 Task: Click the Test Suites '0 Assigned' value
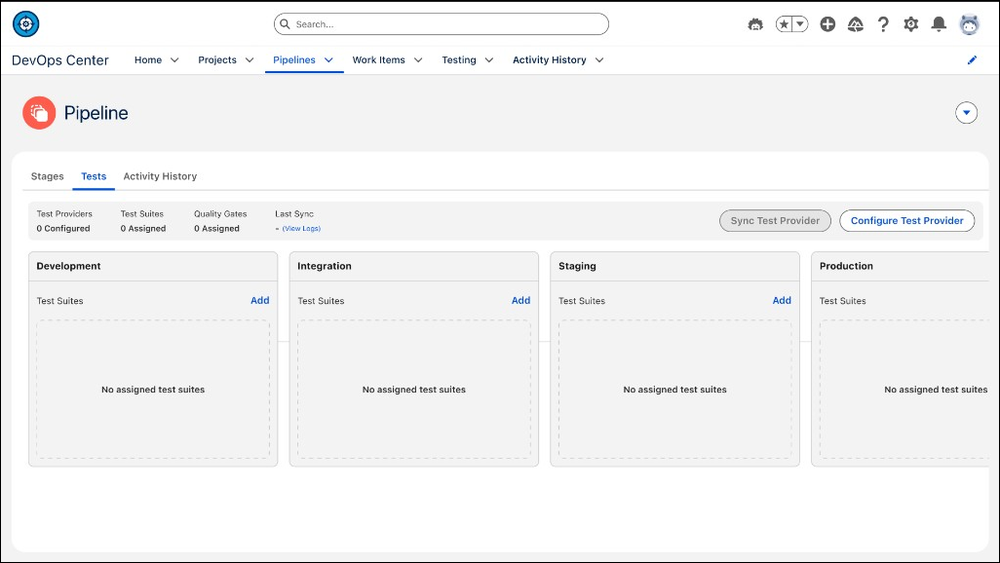[x=143, y=228]
